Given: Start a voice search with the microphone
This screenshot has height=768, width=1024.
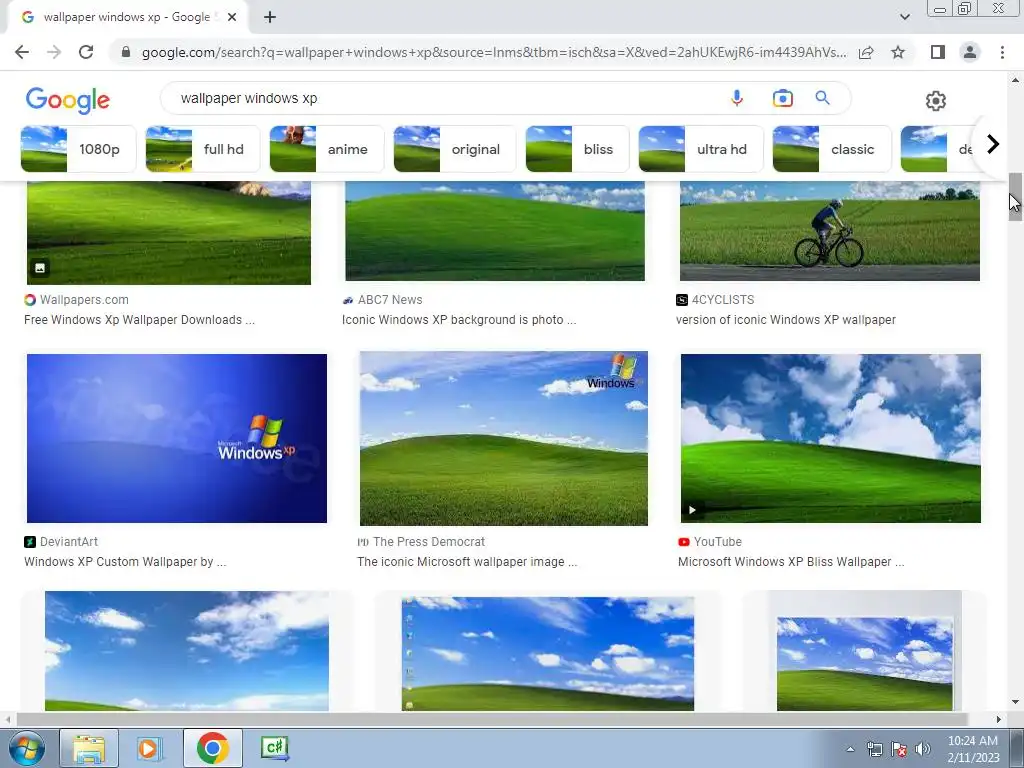Looking at the screenshot, I should 737,98.
